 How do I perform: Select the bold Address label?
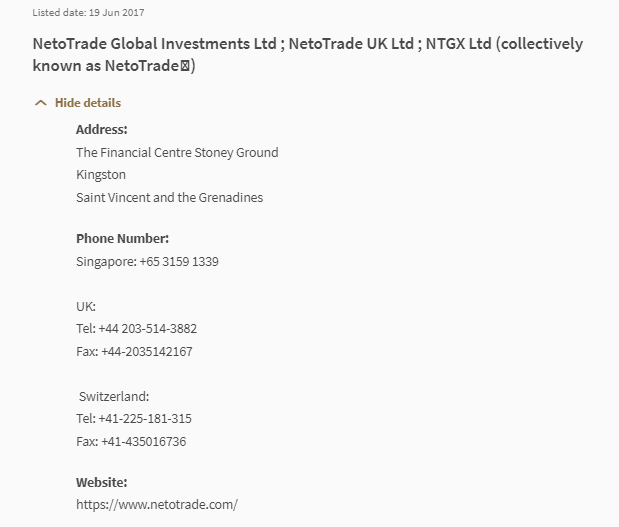(x=102, y=129)
